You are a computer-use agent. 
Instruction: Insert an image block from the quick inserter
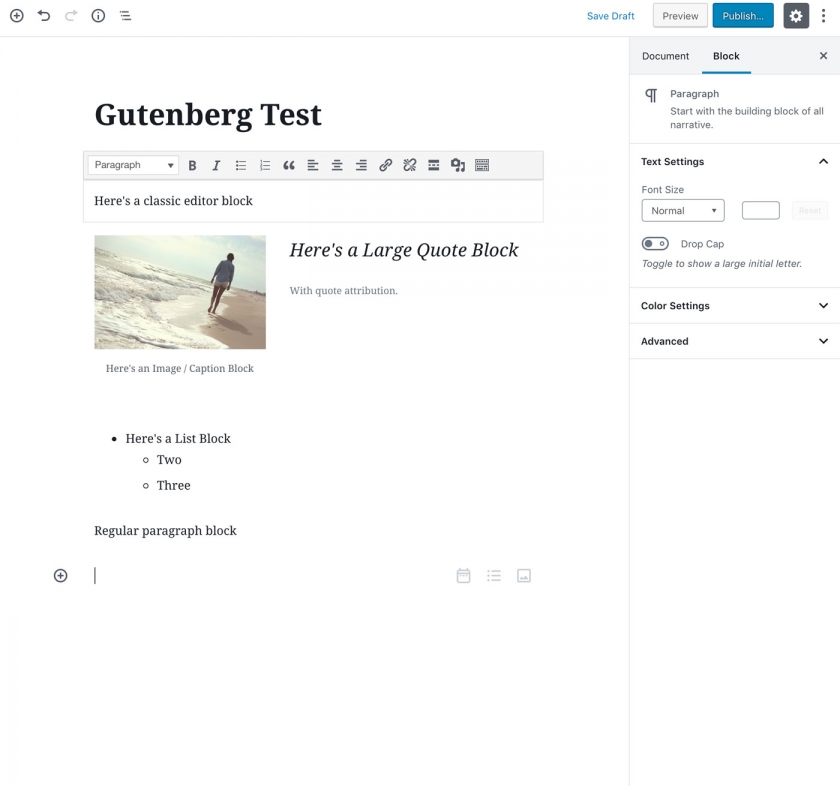coord(524,575)
